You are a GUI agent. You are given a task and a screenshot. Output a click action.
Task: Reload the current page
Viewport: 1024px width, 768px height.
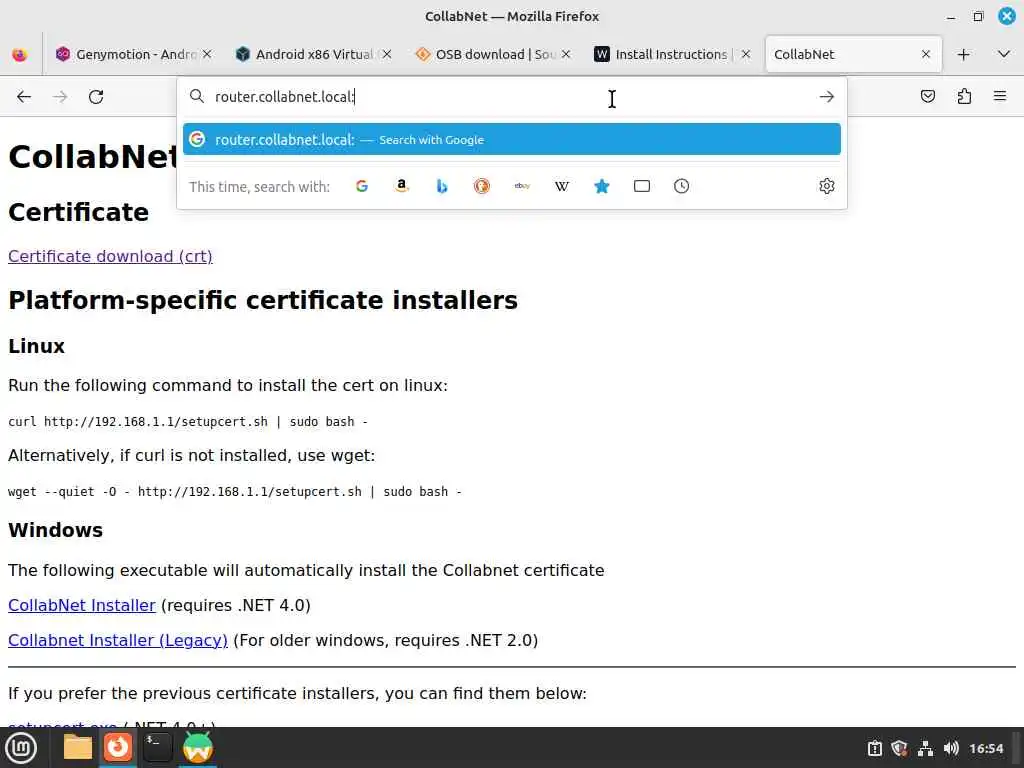coord(96,97)
